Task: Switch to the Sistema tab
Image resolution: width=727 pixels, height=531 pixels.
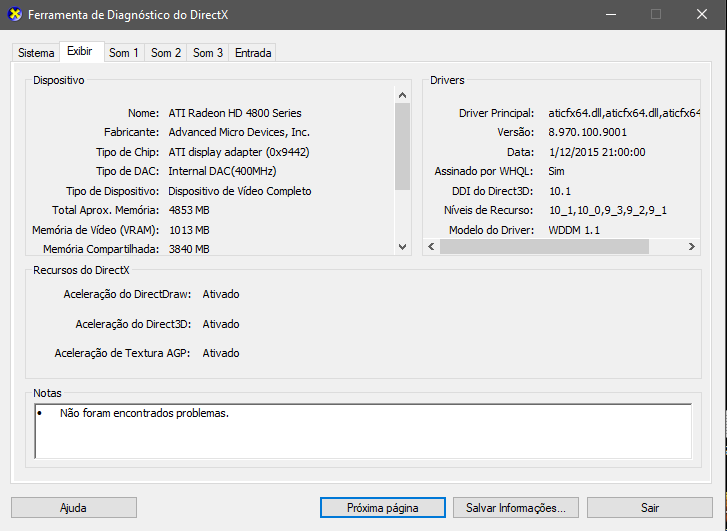Action: [36, 53]
